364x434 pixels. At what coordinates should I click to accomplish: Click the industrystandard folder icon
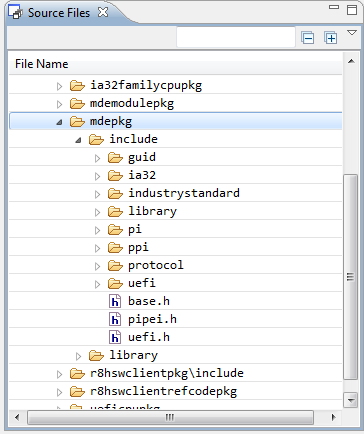point(115,194)
